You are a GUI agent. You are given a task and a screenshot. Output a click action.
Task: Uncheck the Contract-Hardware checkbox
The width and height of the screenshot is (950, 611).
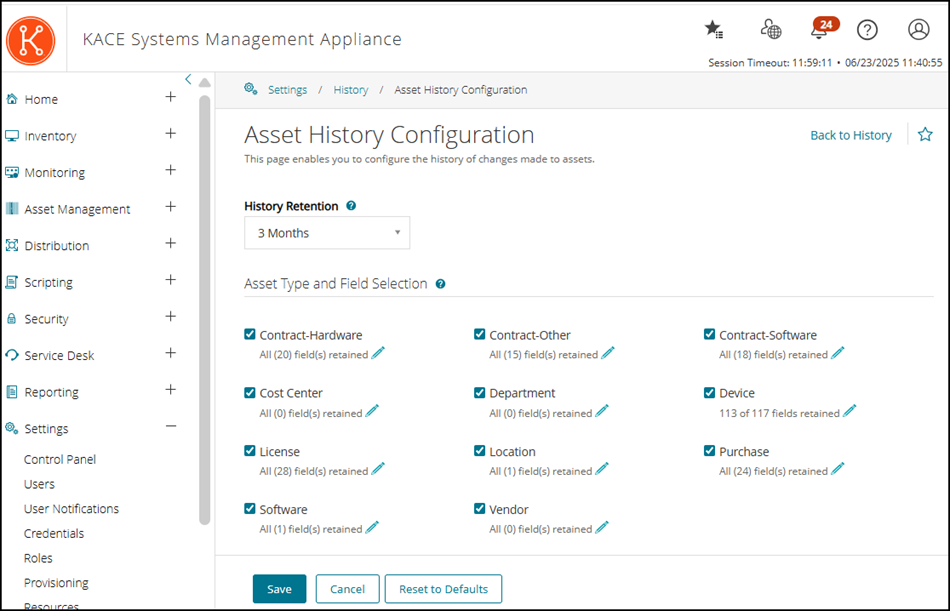[x=249, y=334]
